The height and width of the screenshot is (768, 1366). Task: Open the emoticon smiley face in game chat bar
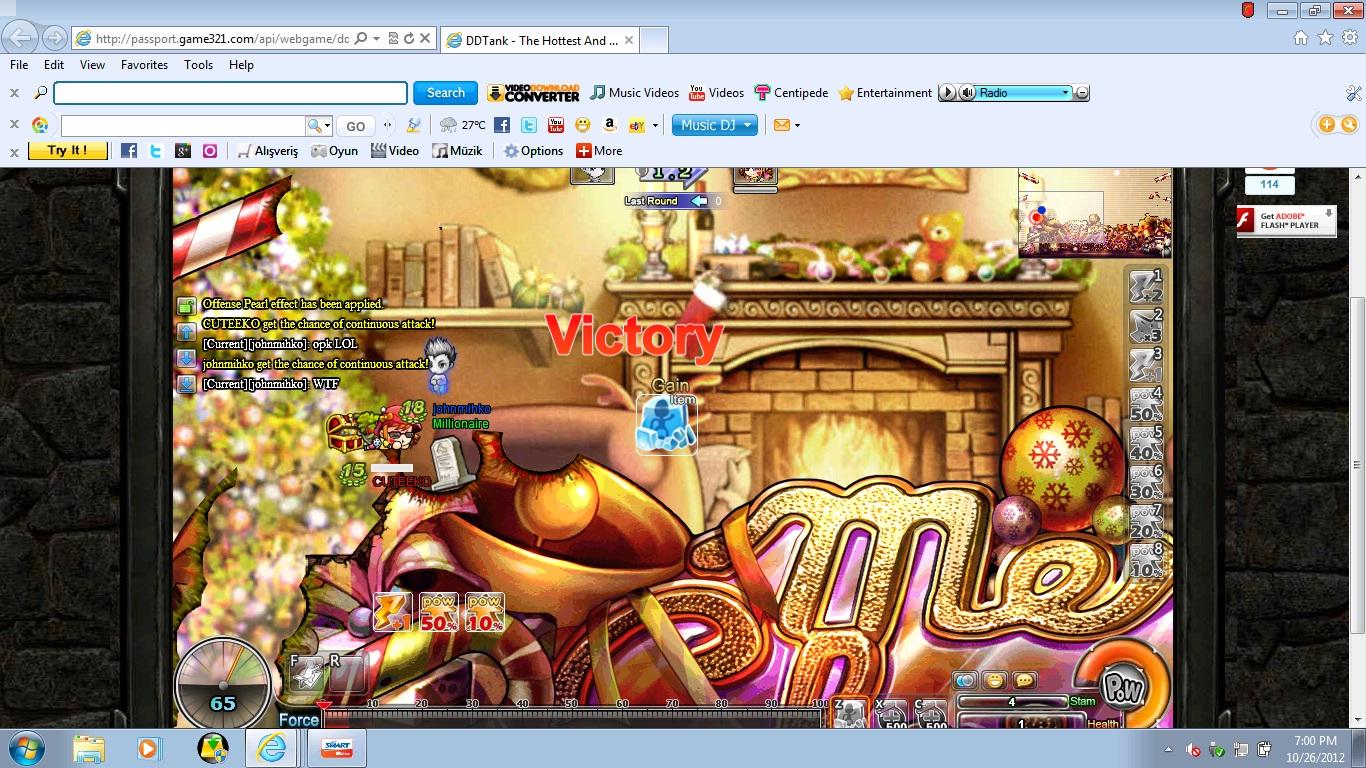(995, 680)
